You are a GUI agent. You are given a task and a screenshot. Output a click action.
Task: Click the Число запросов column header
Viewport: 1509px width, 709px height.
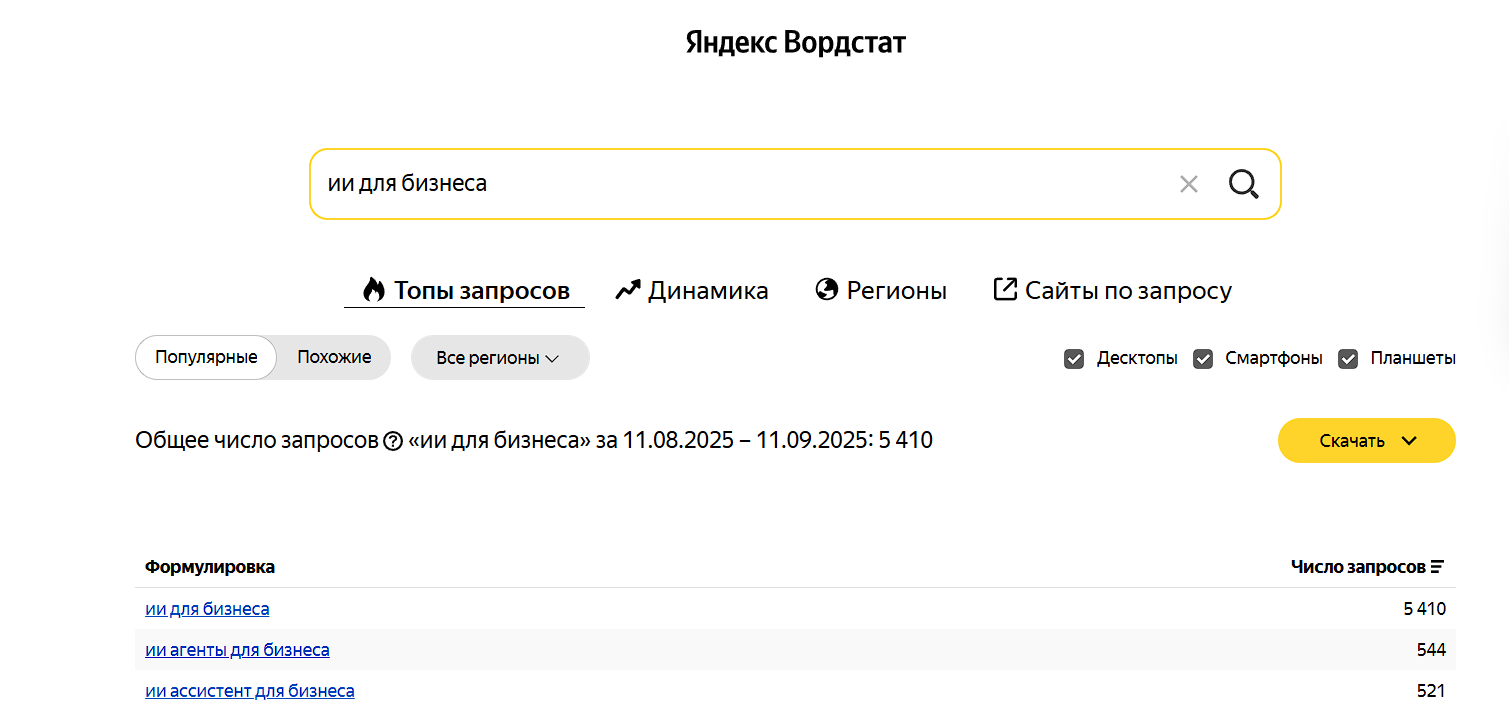[x=1358, y=567]
